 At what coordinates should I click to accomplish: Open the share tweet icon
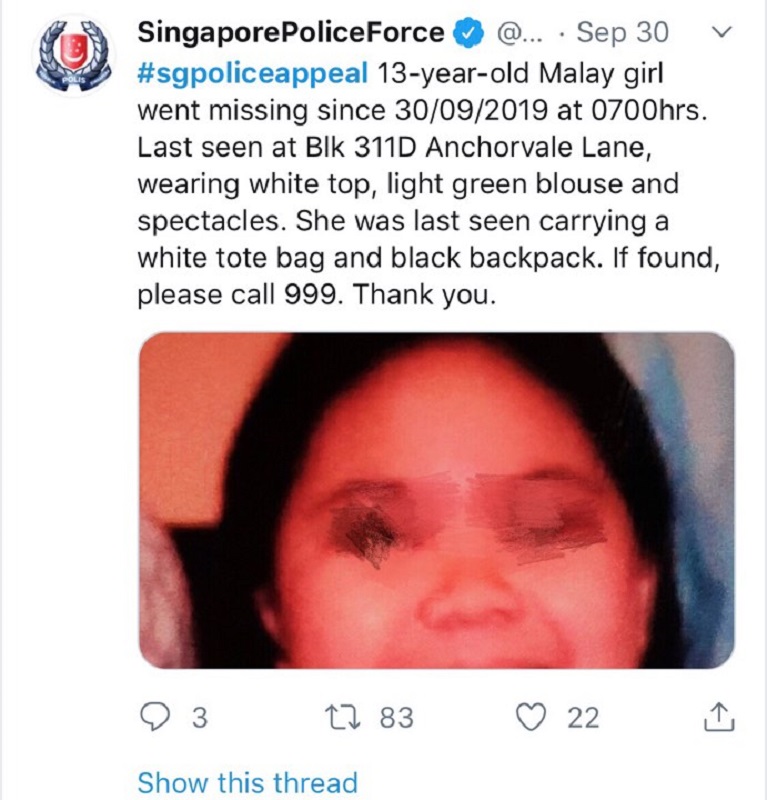pos(720,716)
